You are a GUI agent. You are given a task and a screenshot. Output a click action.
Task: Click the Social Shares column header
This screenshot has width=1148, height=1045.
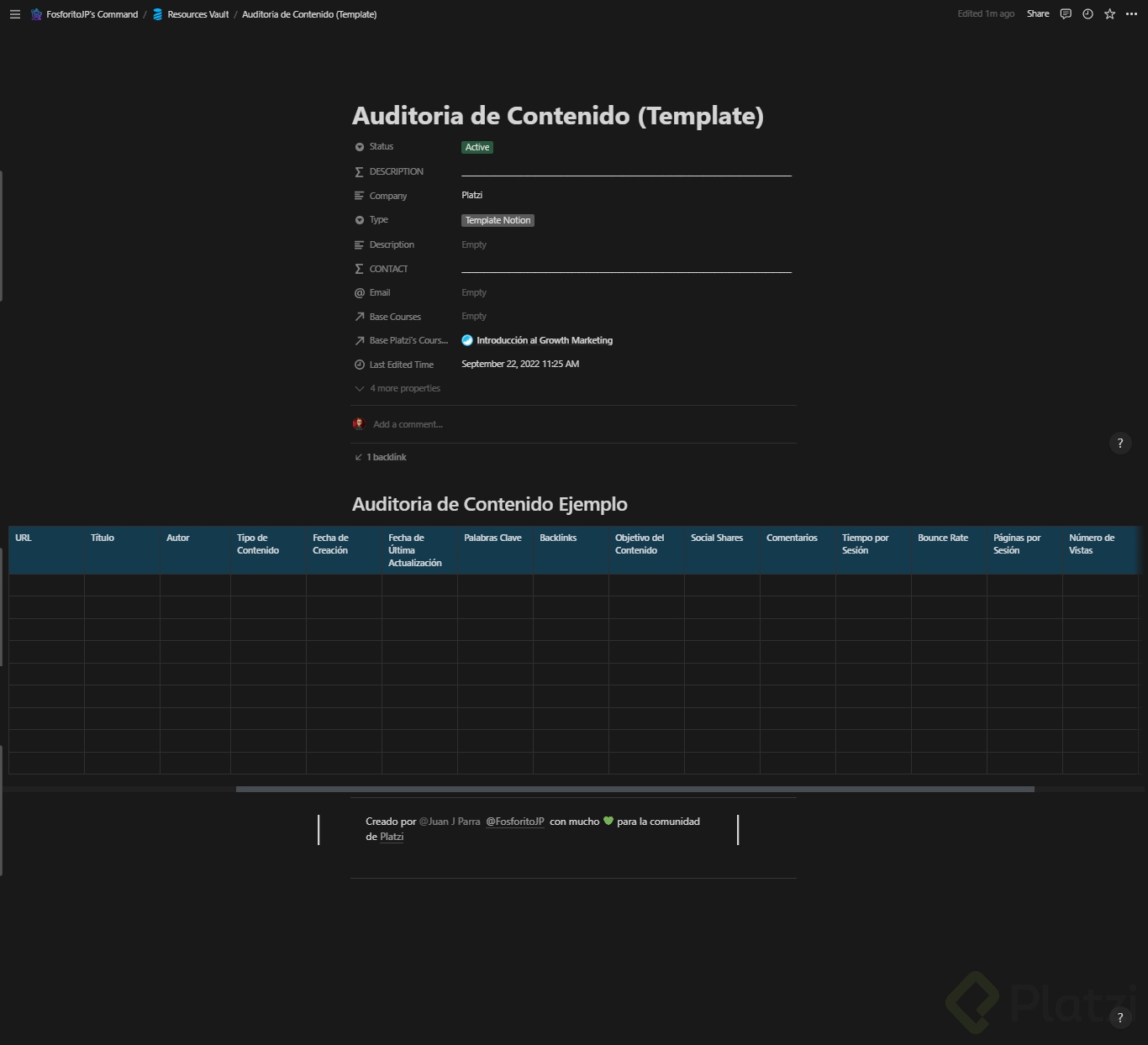point(722,550)
